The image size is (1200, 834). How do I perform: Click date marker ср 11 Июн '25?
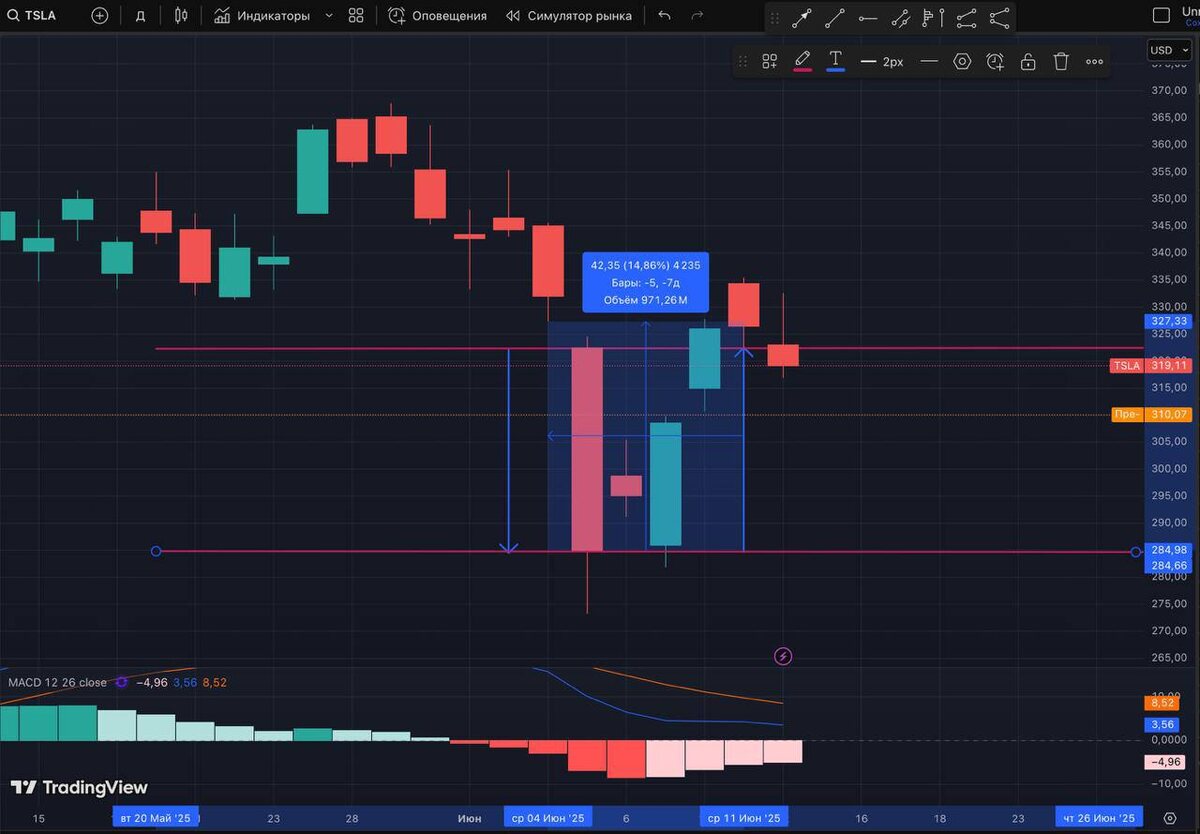tap(743, 818)
